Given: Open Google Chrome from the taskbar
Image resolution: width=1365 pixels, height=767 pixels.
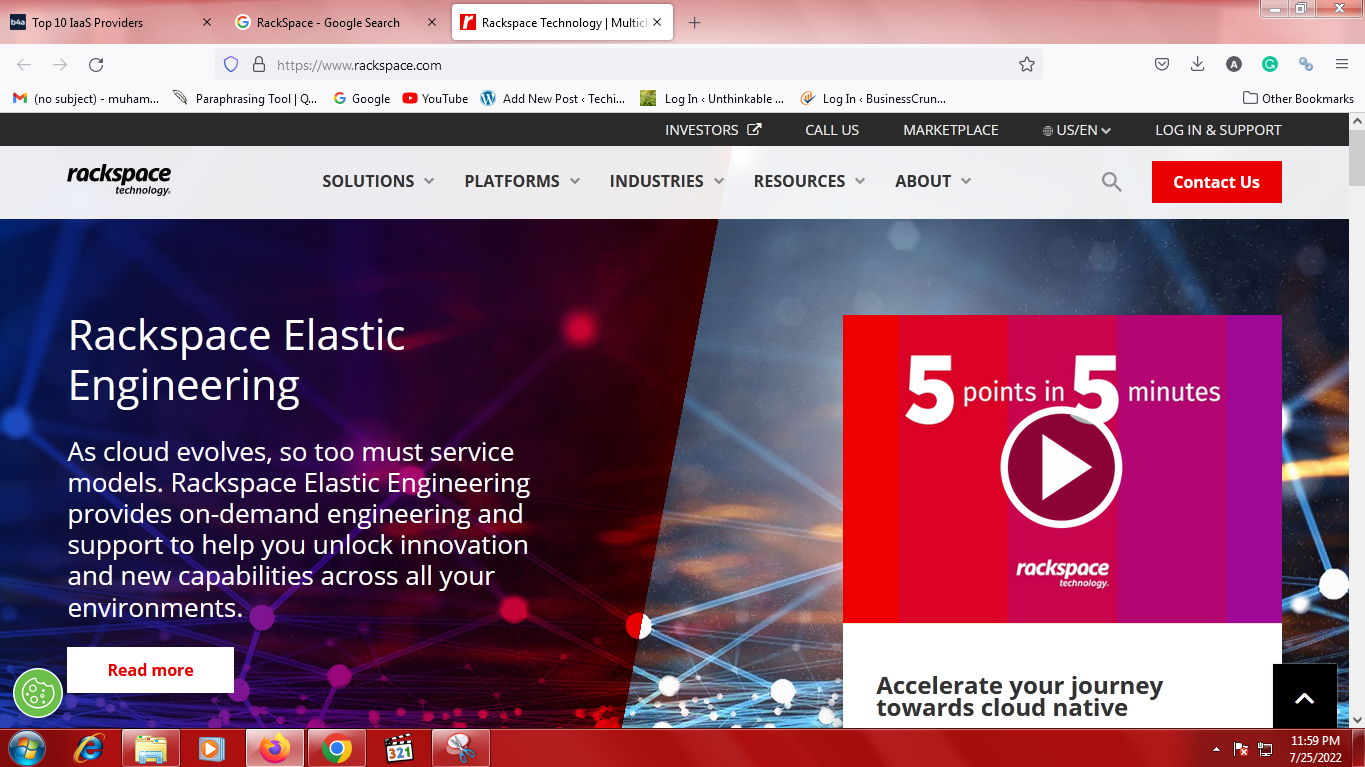Looking at the screenshot, I should point(337,748).
